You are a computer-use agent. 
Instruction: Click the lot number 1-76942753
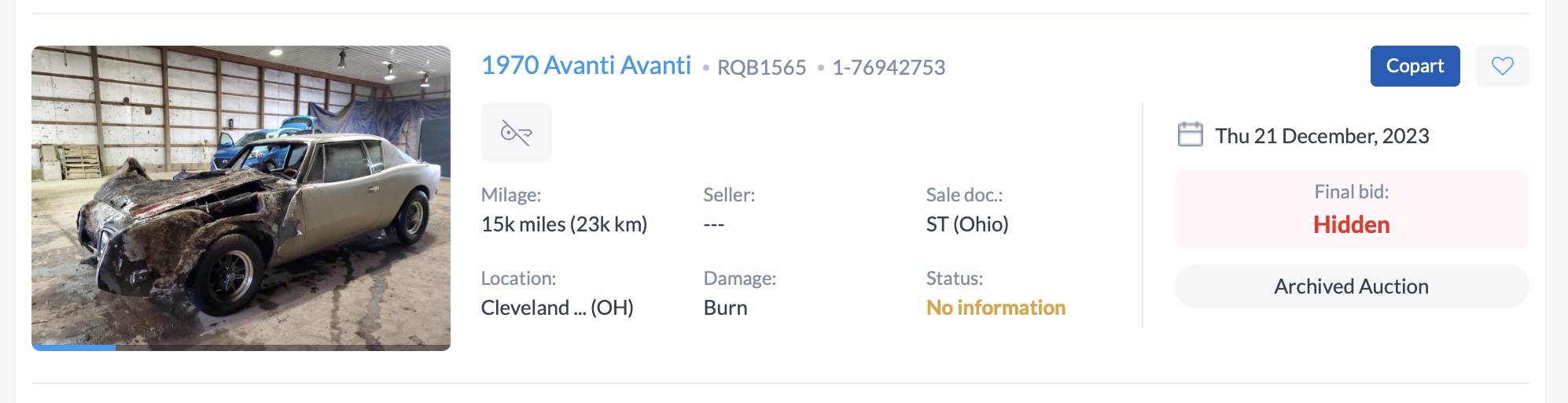tap(889, 68)
